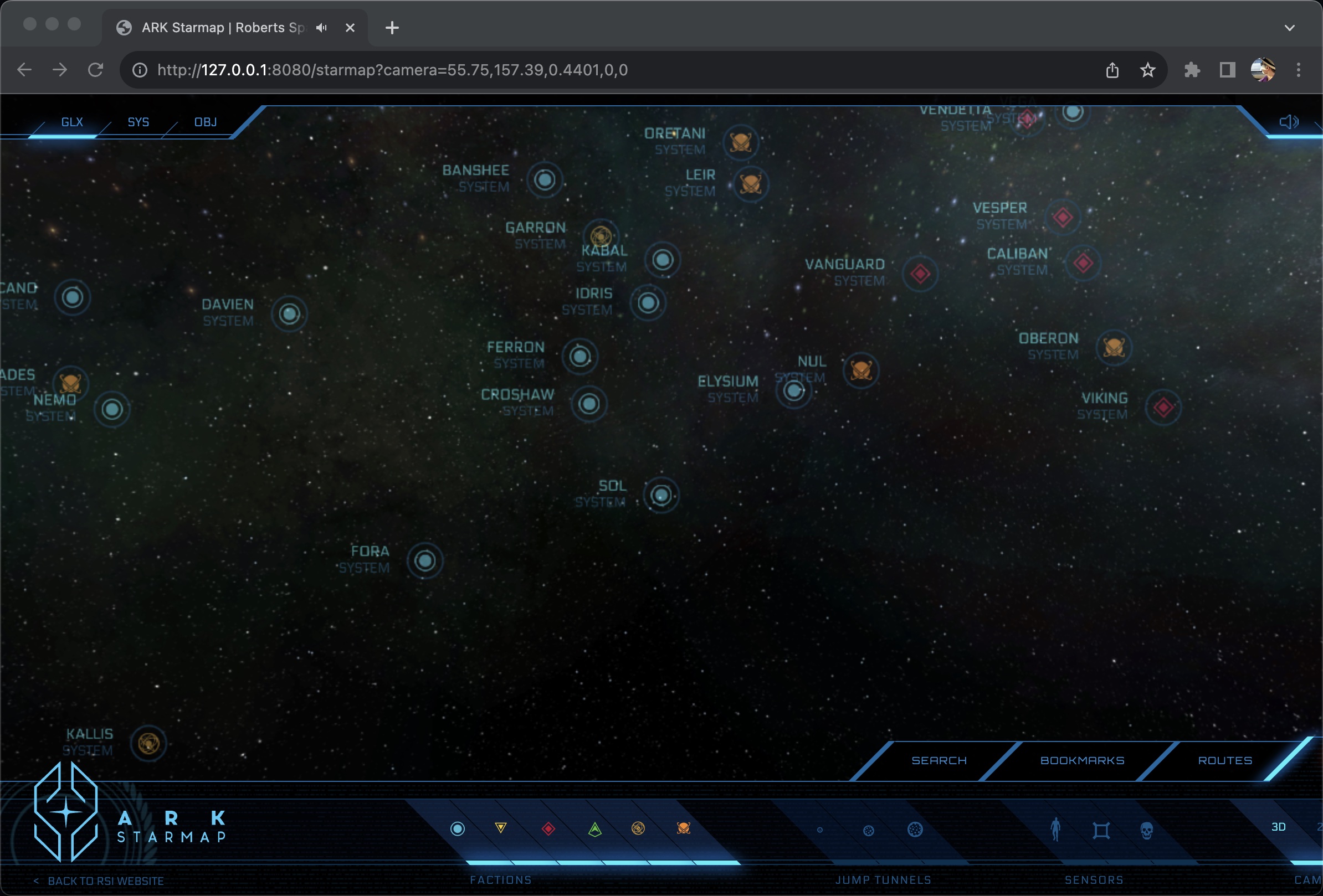The width and height of the screenshot is (1323, 896).
Task: Click the browser address bar URL
Action: [x=392, y=70]
